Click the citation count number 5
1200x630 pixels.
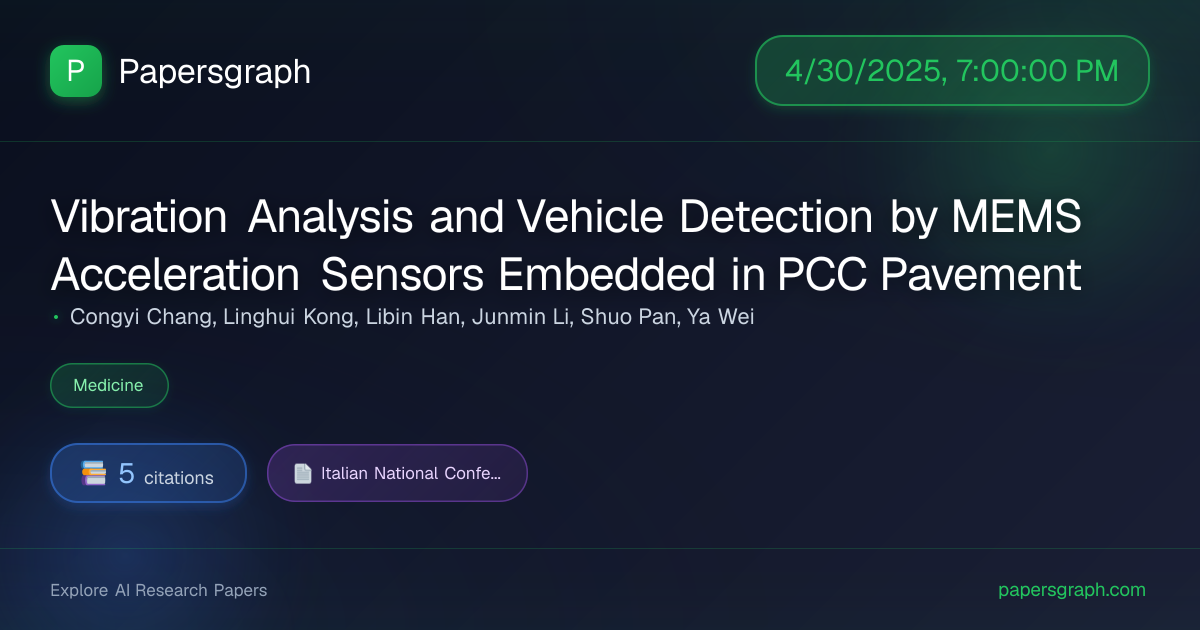126,473
